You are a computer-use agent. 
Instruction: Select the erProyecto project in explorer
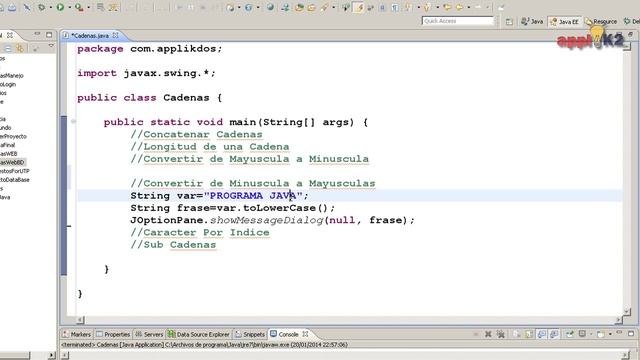pyautogui.click(x=13, y=136)
